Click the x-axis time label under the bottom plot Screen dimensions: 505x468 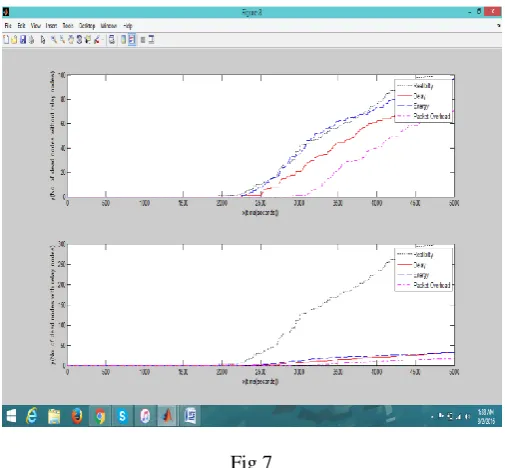point(260,381)
